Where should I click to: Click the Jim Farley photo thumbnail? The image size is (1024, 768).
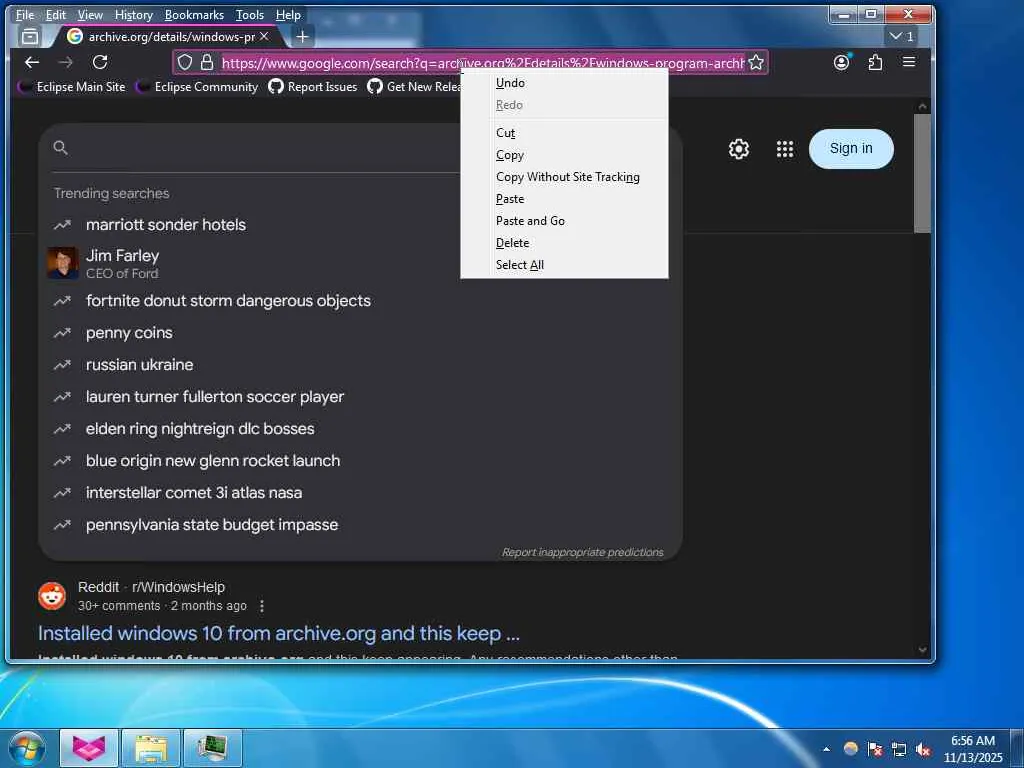[63, 263]
